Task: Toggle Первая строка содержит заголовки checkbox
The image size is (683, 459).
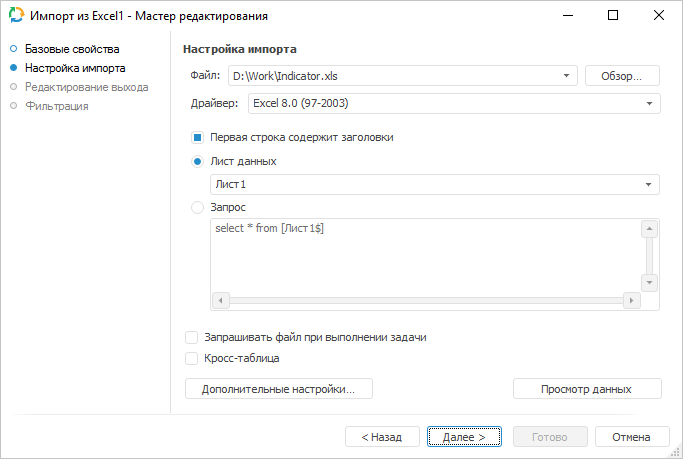Action: click(197, 137)
